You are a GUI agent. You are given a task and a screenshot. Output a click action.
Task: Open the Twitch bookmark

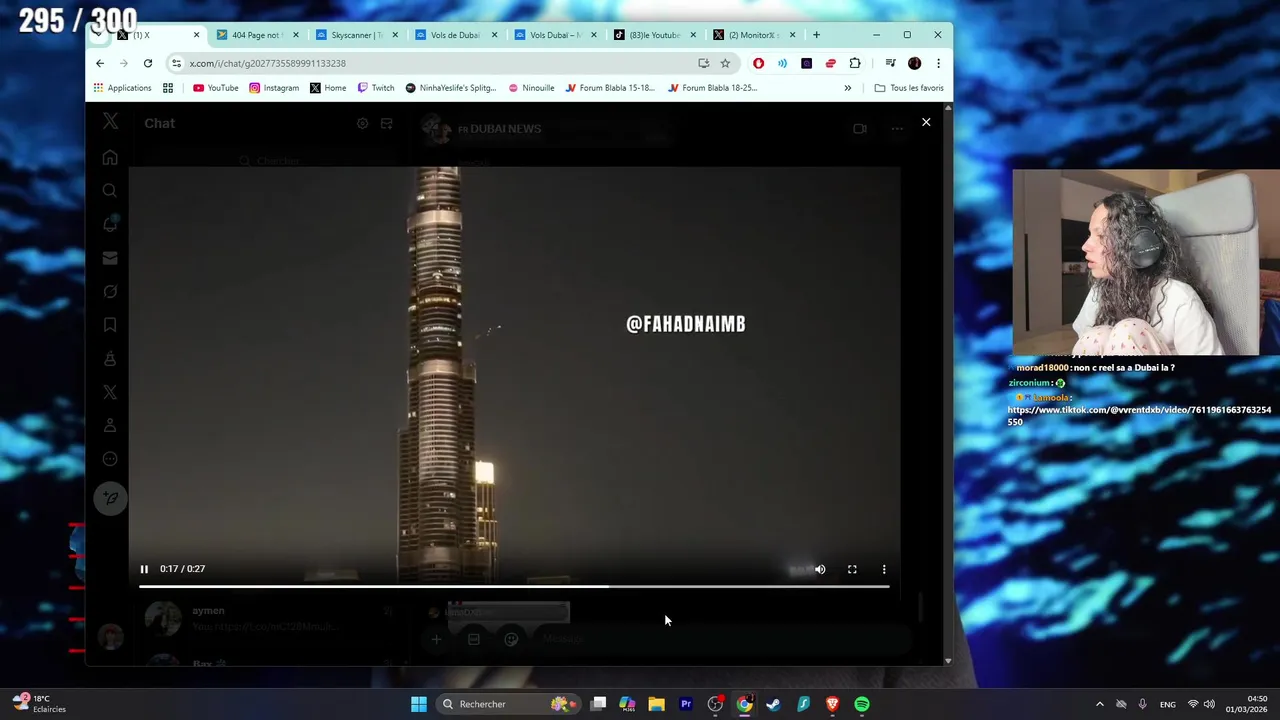point(376,88)
